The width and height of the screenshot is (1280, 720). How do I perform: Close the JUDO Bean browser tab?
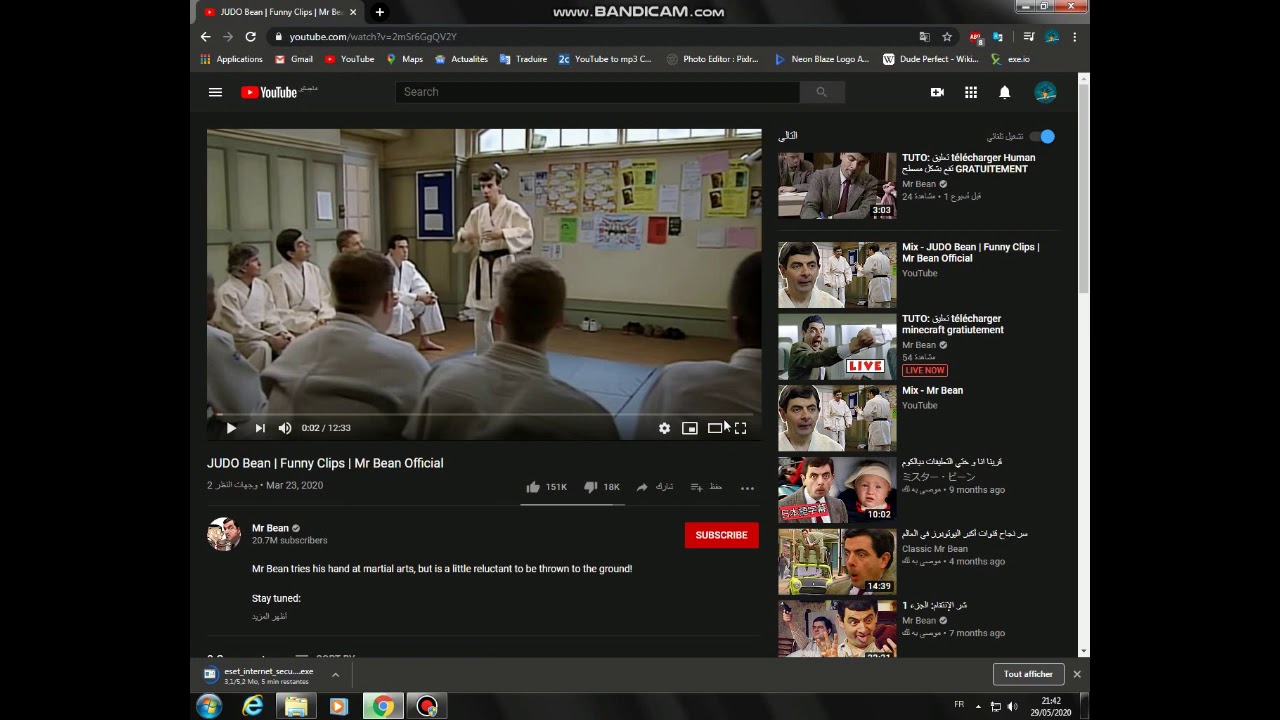coord(353,12)
